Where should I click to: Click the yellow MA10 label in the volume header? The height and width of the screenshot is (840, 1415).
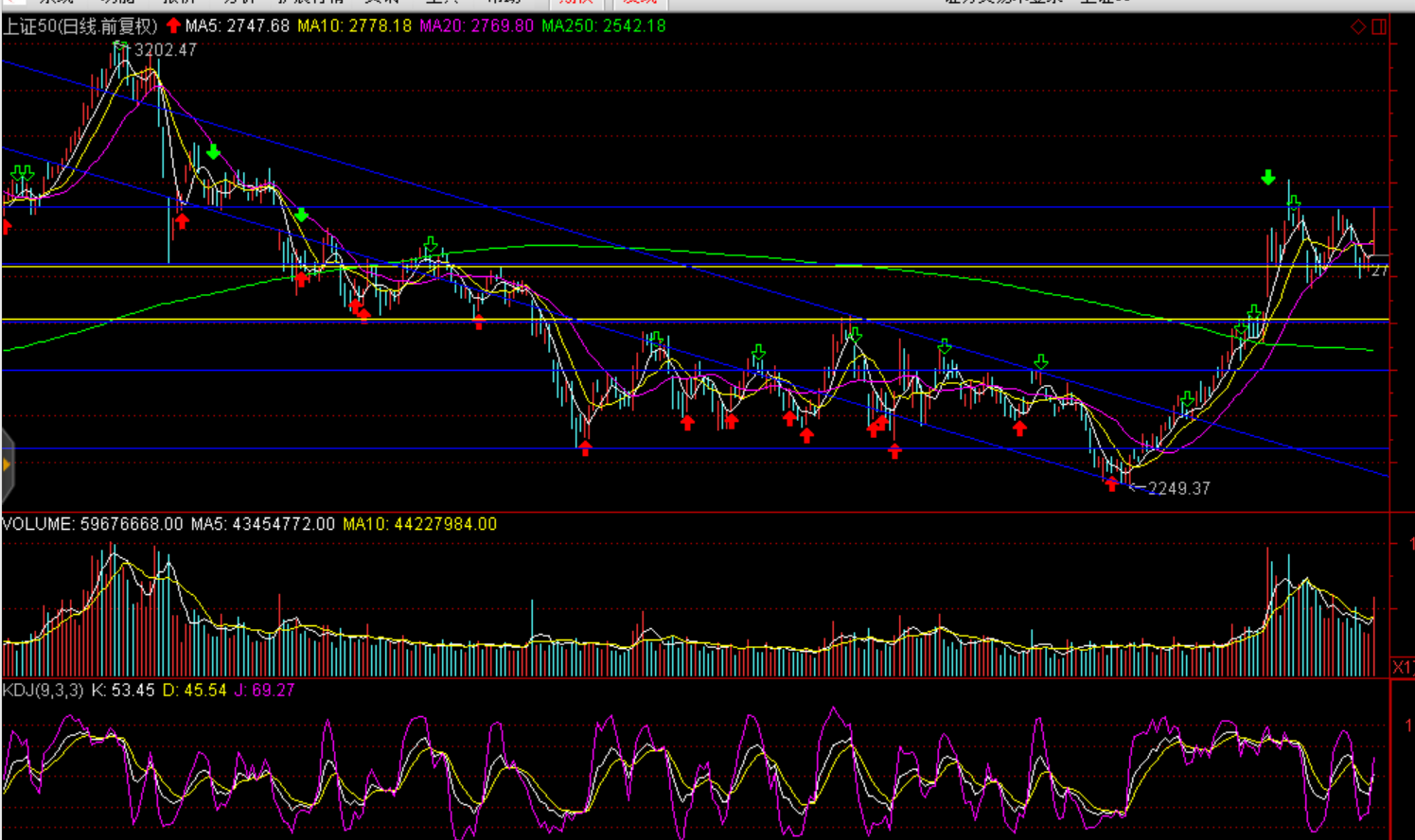pyautogui.click(x=419, y=524)
